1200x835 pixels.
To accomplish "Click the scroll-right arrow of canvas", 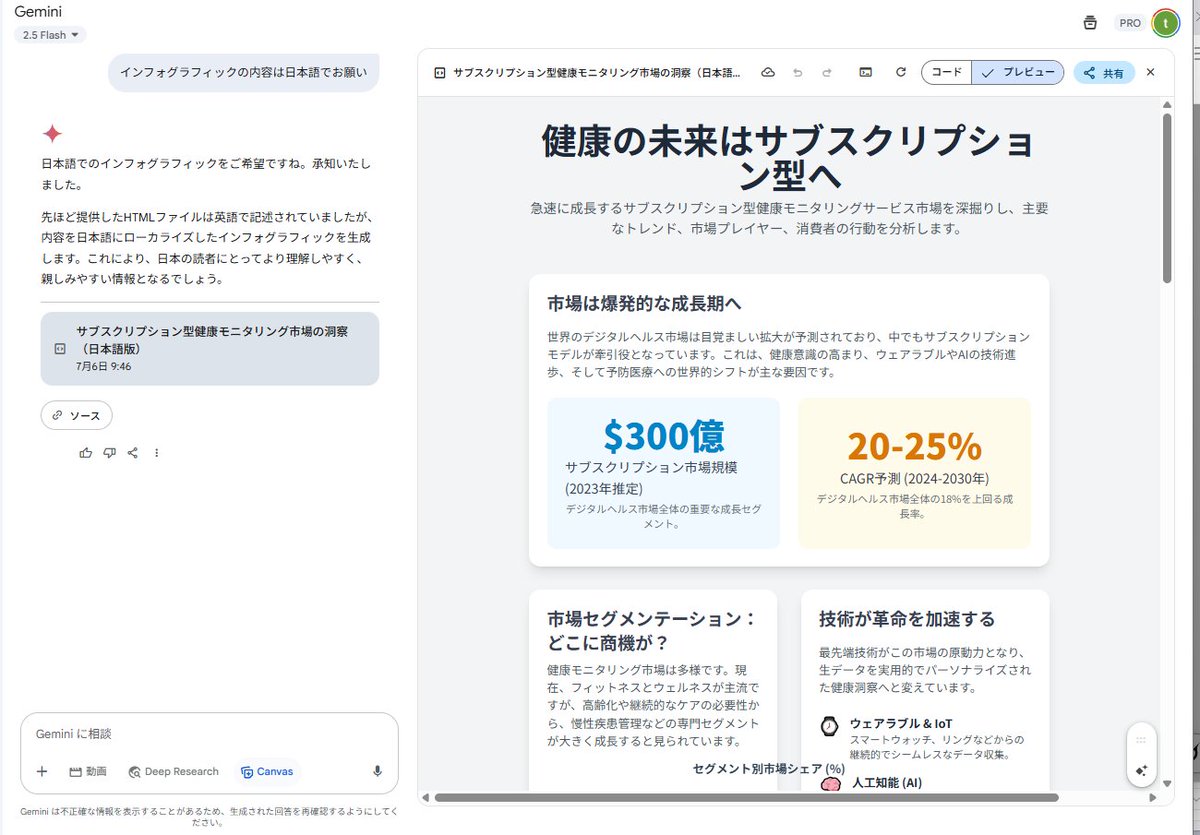I will click(1154, 798).
